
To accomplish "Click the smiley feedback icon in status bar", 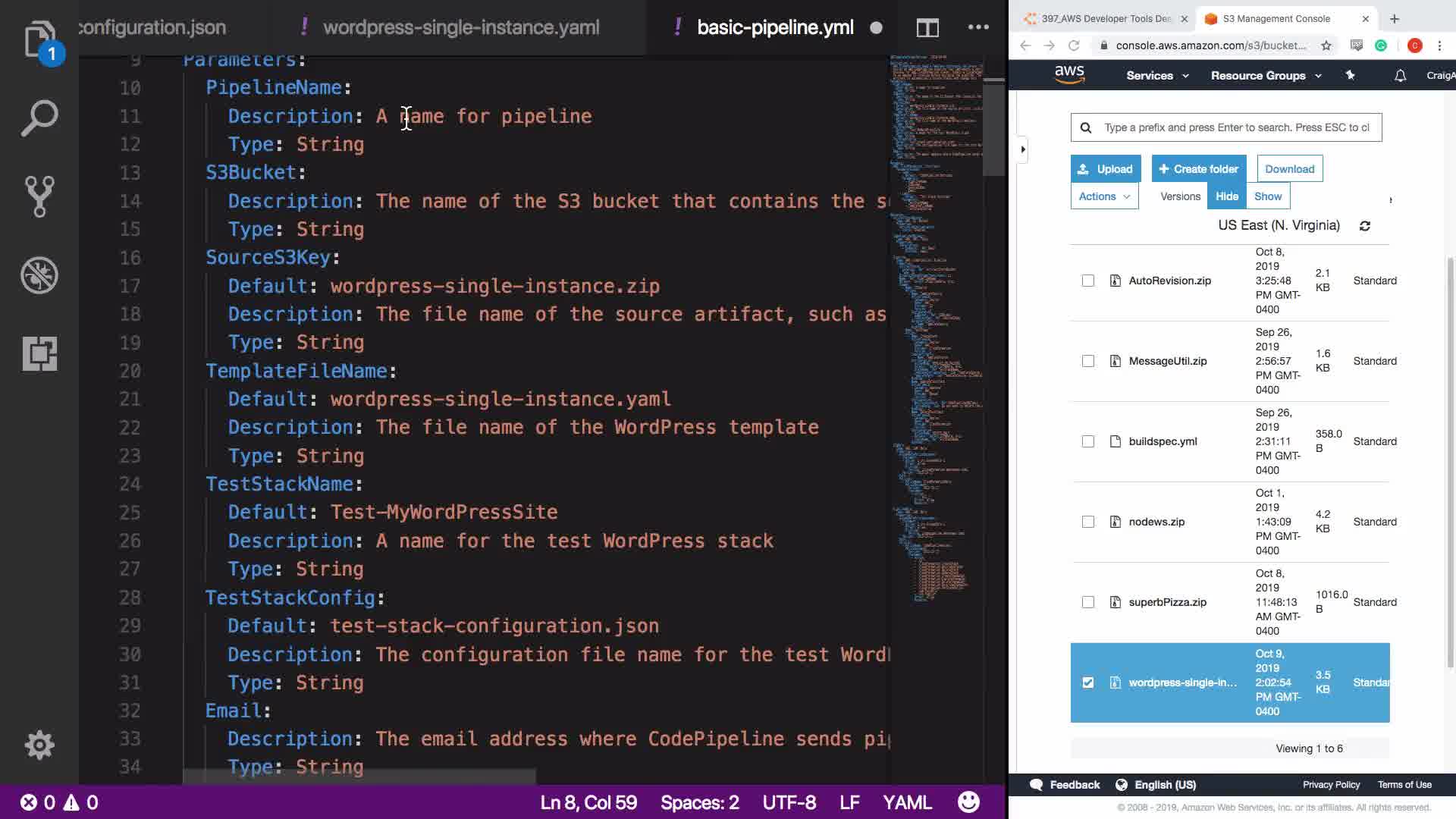I will click(968, 802).
